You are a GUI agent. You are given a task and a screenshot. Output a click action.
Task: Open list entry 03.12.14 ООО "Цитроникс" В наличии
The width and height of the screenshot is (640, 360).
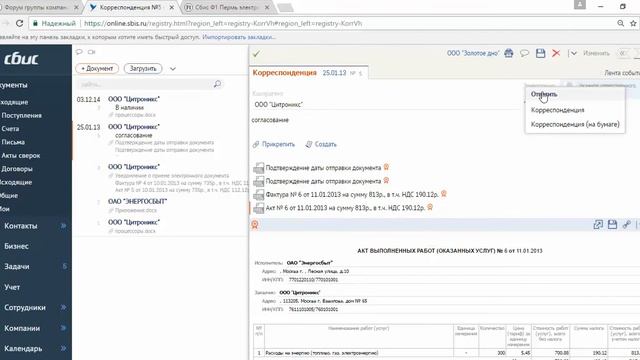(161, 107)
